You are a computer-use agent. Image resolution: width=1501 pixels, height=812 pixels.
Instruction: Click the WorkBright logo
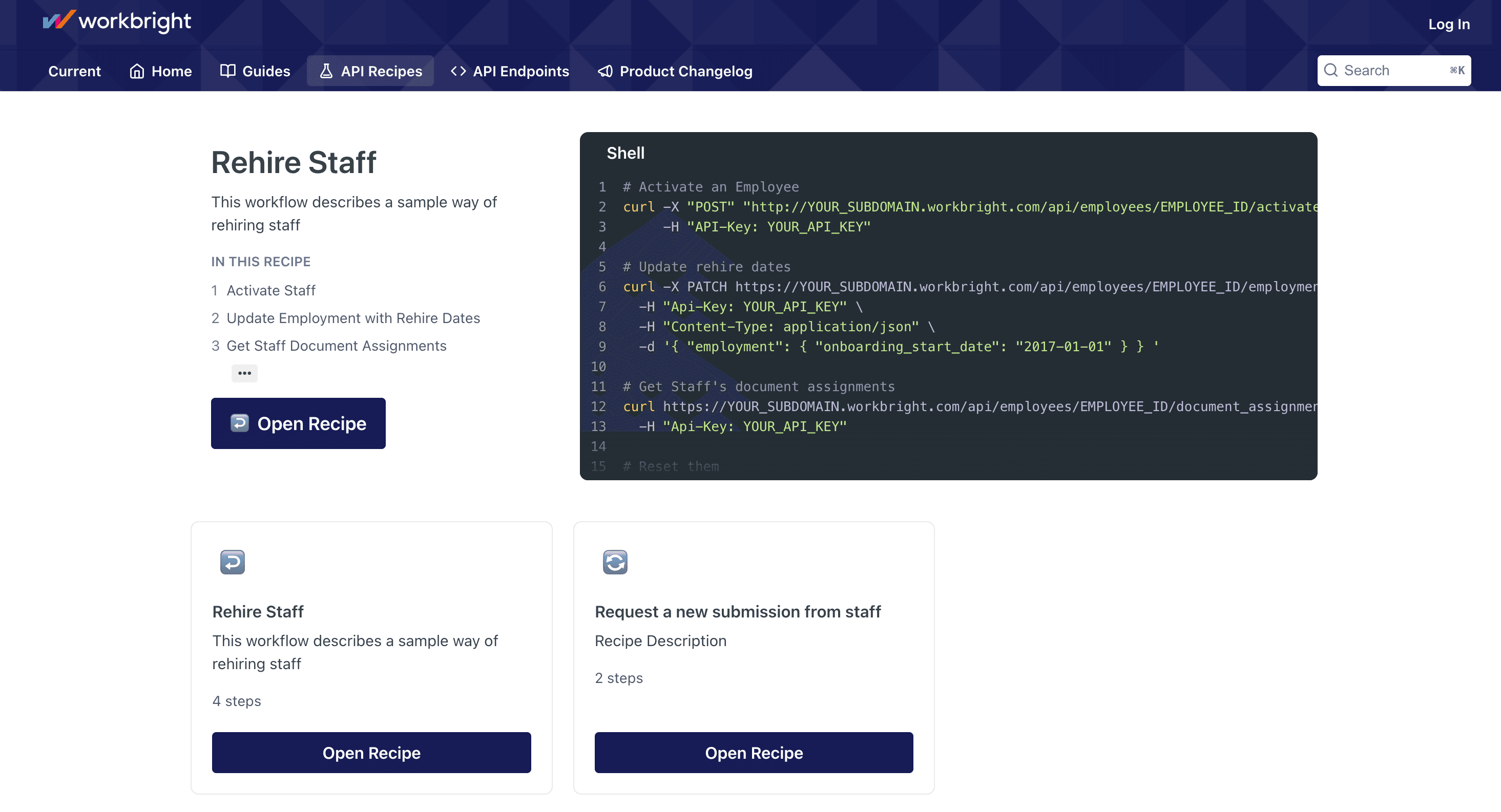tap(116, 22)
